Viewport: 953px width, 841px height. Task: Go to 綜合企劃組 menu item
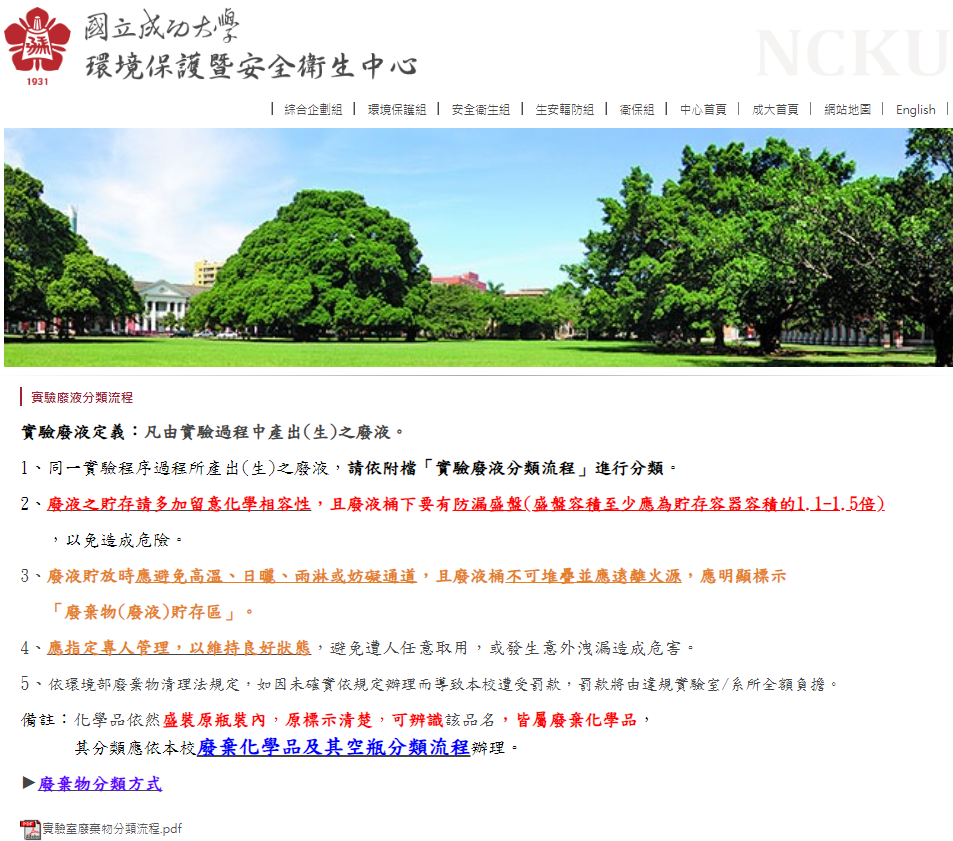tap(313, 110)
